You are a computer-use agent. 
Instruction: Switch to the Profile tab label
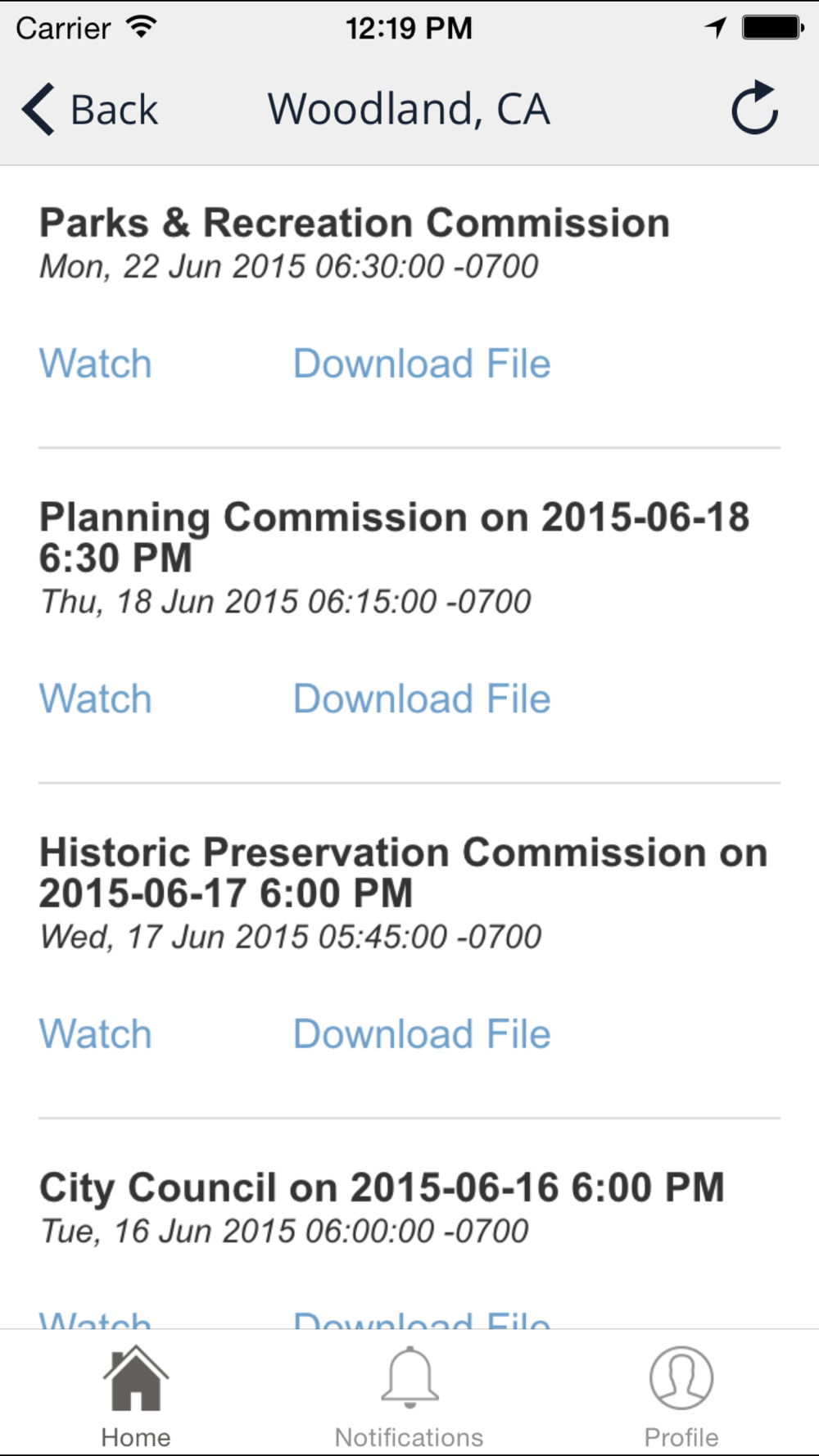[x=681, y=1437]
